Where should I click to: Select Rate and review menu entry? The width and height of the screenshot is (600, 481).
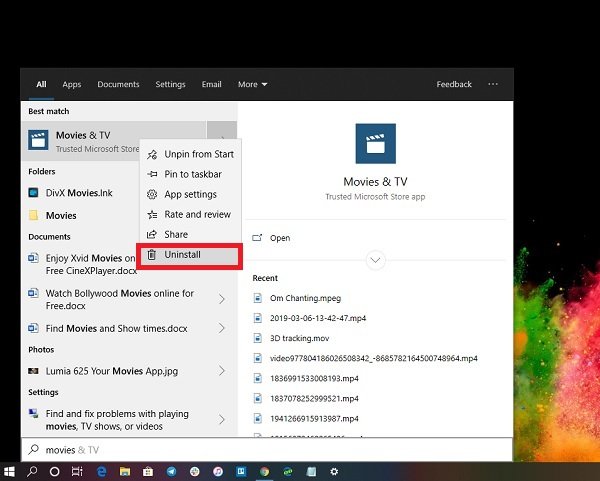click(190, 214)
